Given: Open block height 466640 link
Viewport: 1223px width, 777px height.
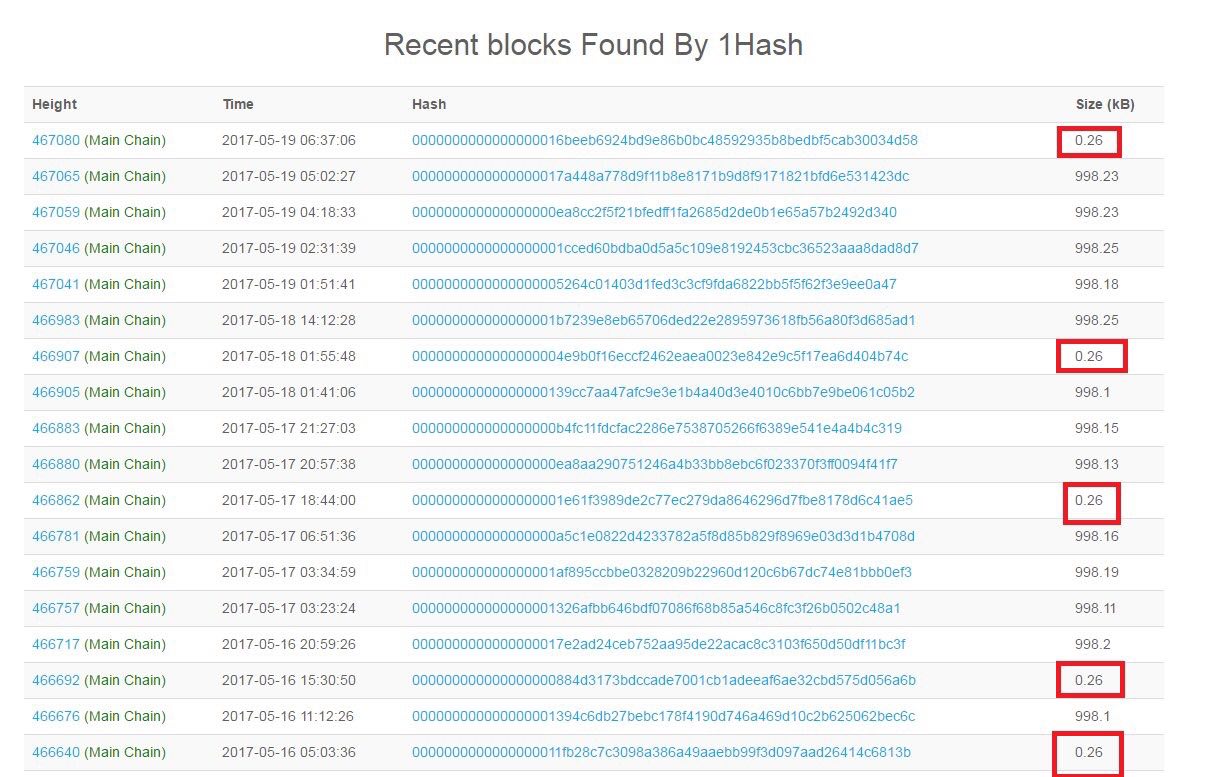Looking at the screenshot, I should [56, 752].
